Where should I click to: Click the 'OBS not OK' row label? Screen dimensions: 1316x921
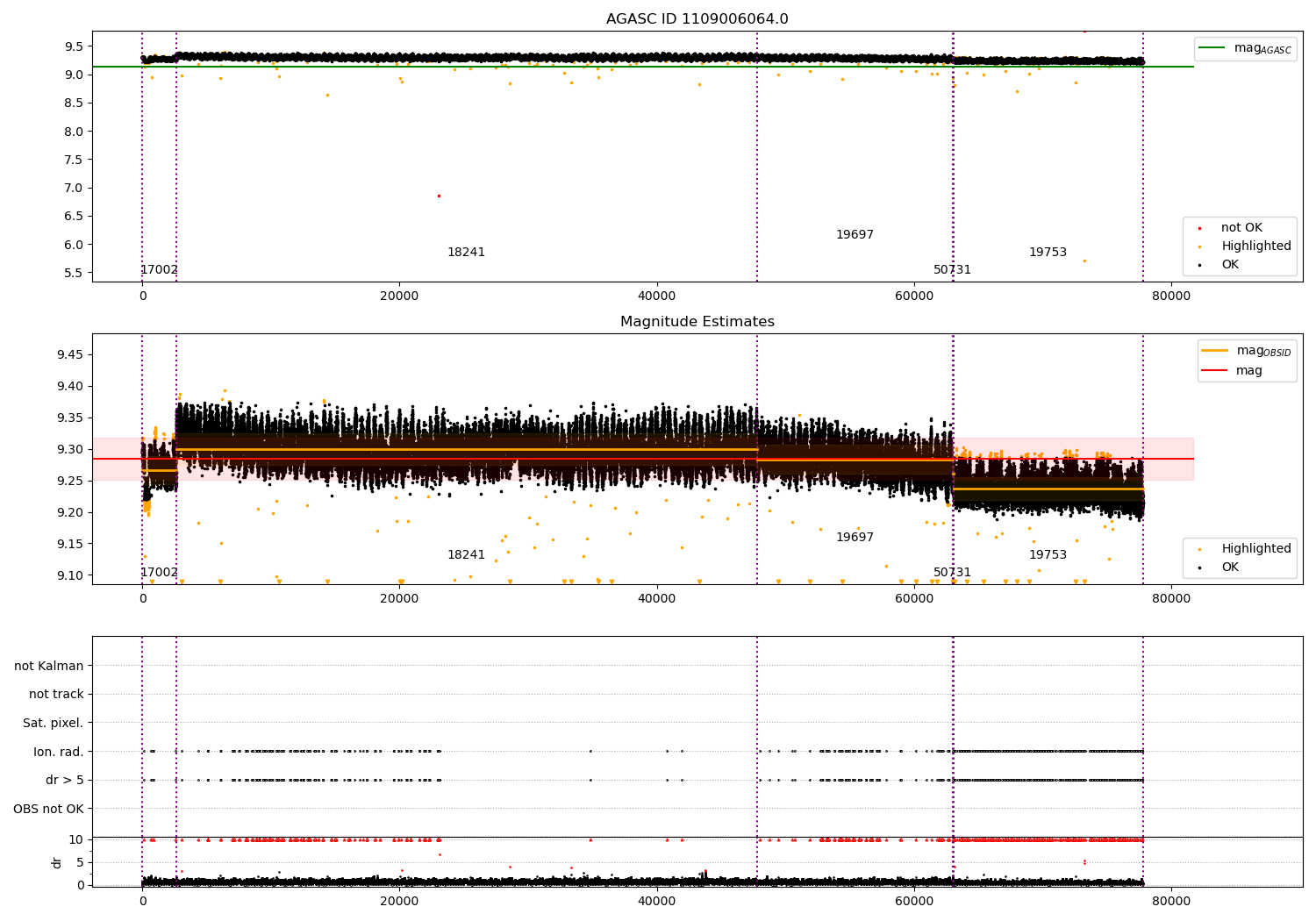49,809
